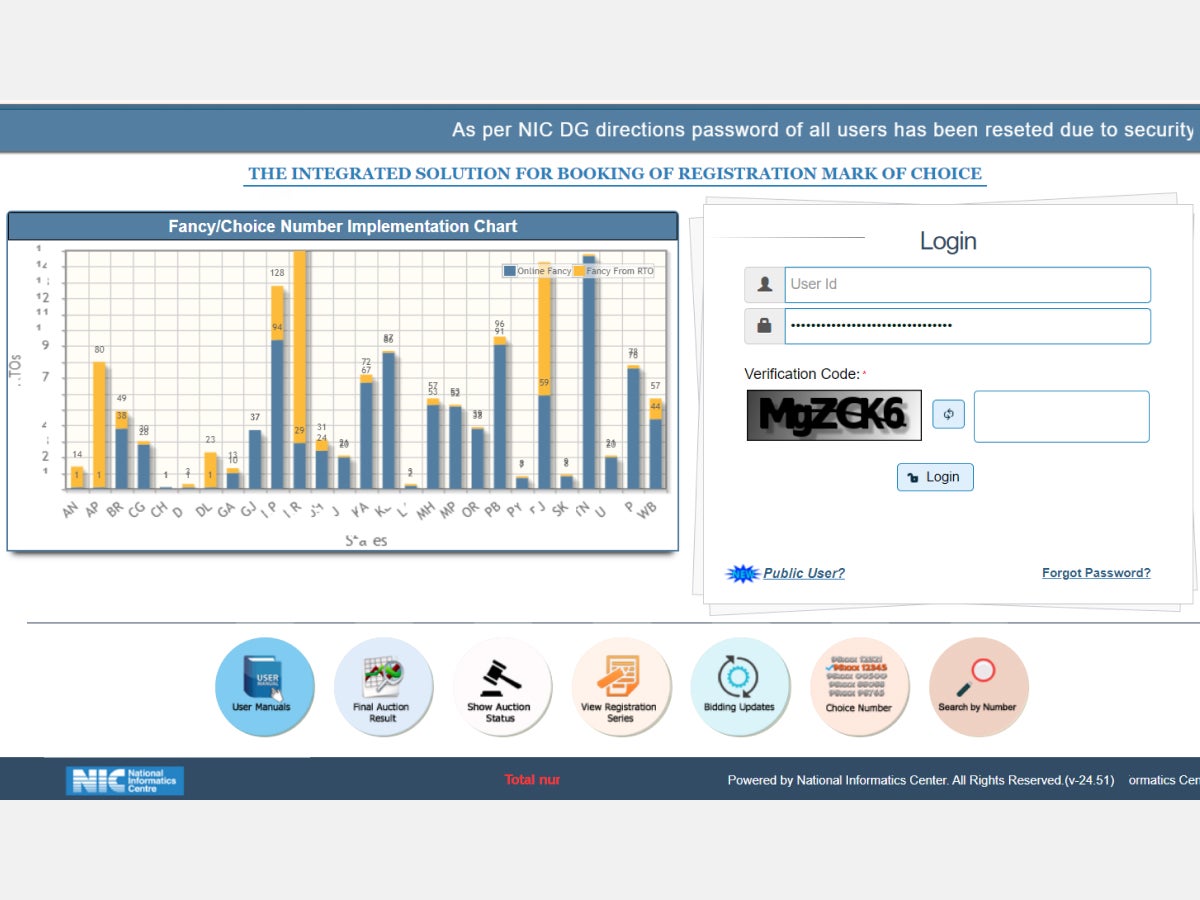Open Show Auction Status
1200x900 pixels.
click(x=502, y=686)
